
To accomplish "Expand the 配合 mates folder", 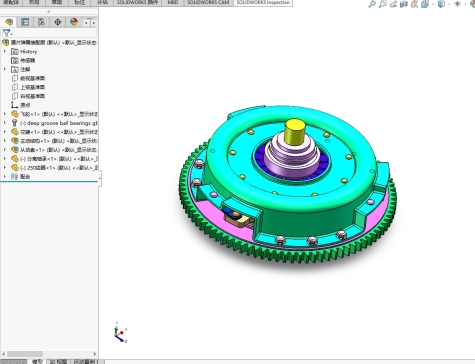I will 5,176.
